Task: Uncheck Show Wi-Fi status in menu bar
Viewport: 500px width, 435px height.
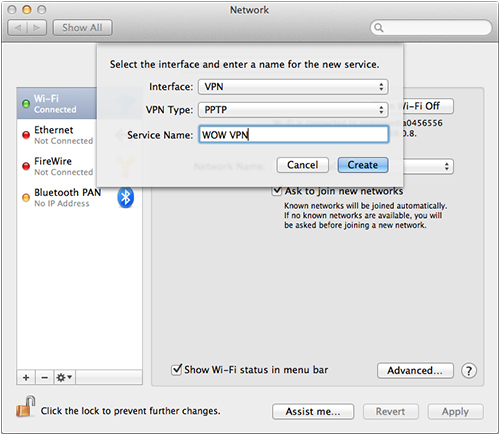Action: pos(176,369)
